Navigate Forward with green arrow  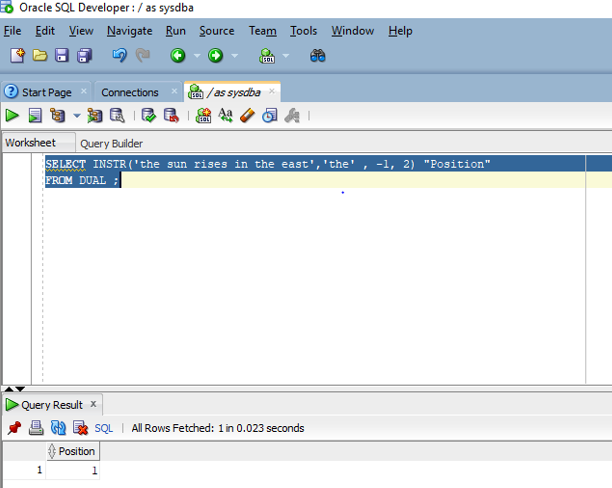coord(215,55)
